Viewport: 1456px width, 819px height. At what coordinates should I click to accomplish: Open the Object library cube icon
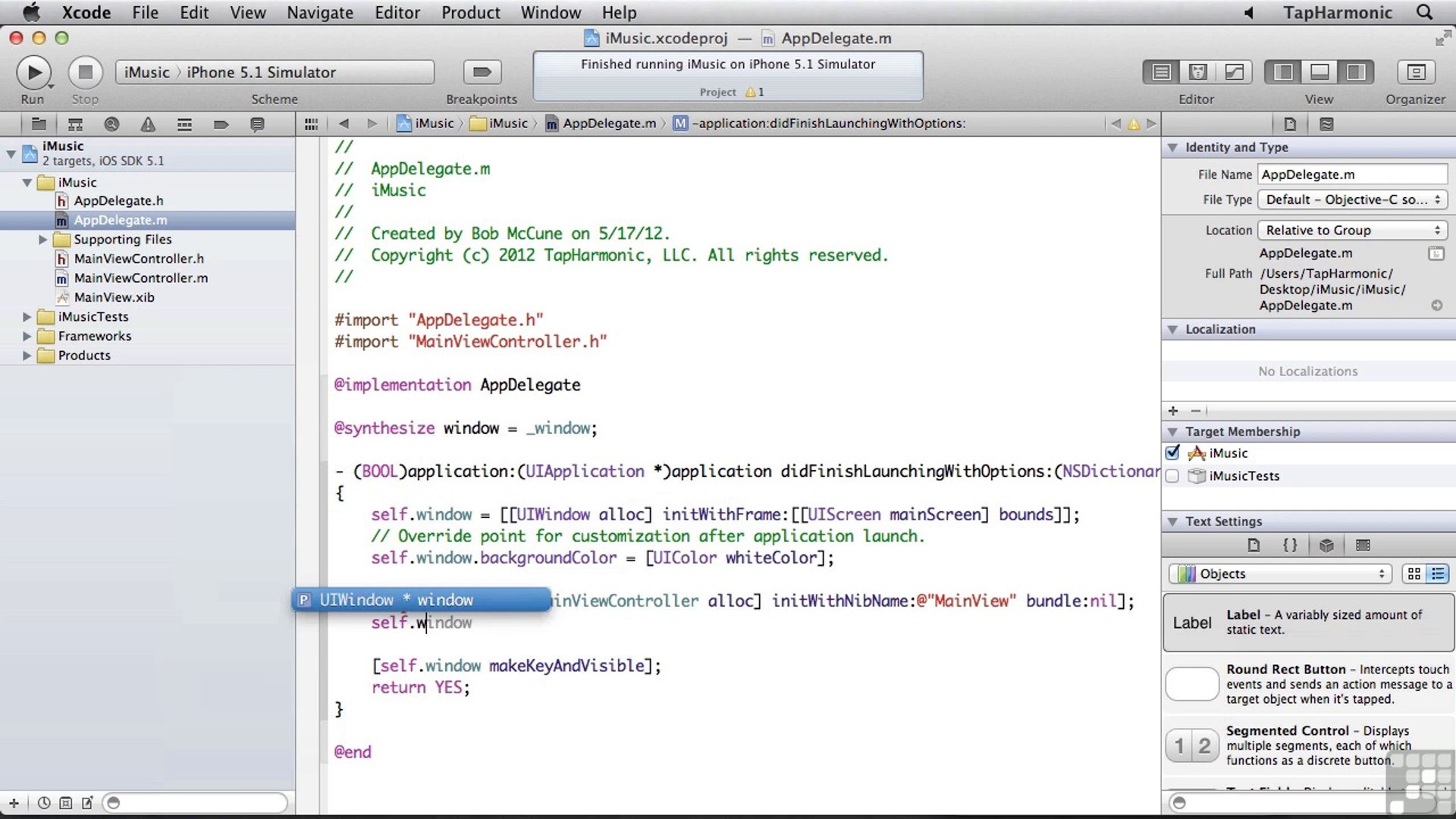click(1326, 545)
